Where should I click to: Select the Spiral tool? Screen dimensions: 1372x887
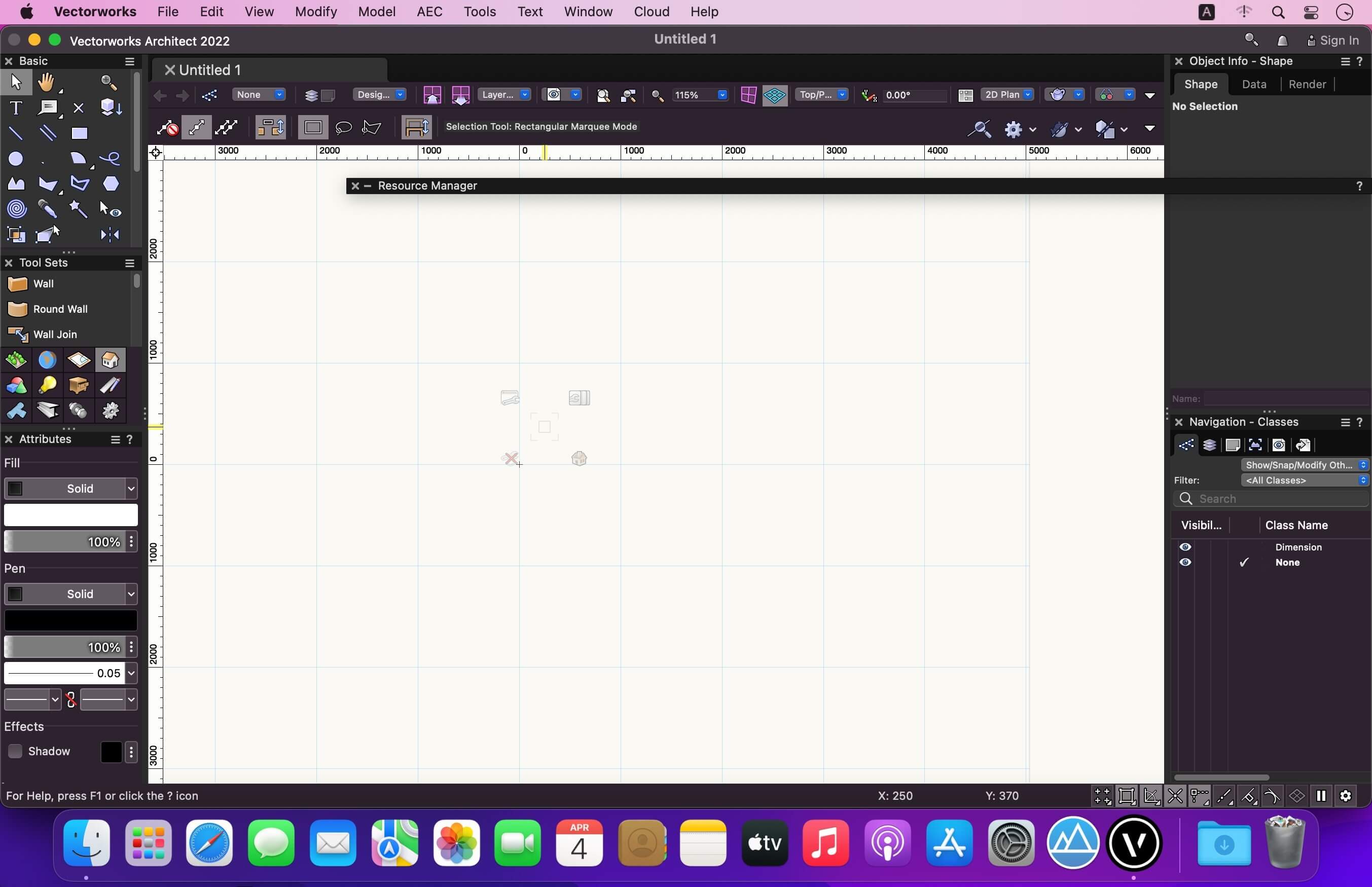click(16, 208)
